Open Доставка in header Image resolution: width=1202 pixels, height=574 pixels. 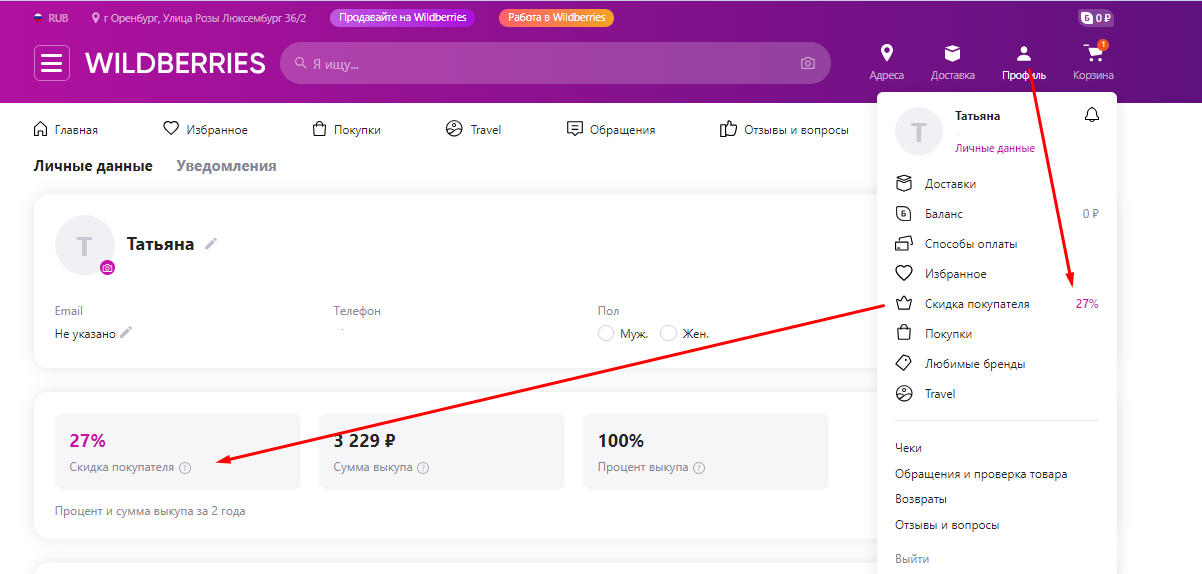[x=952, y=62]
